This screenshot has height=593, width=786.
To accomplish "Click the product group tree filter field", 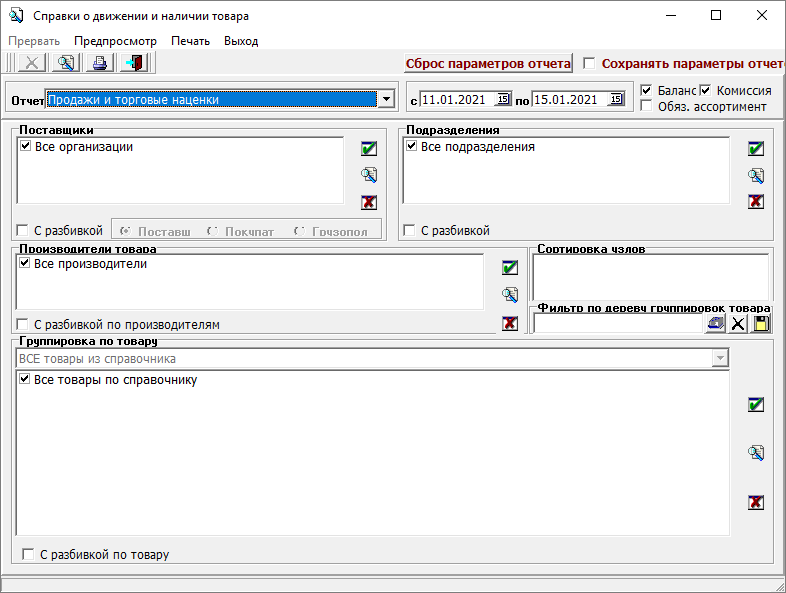I will point(618,323).
